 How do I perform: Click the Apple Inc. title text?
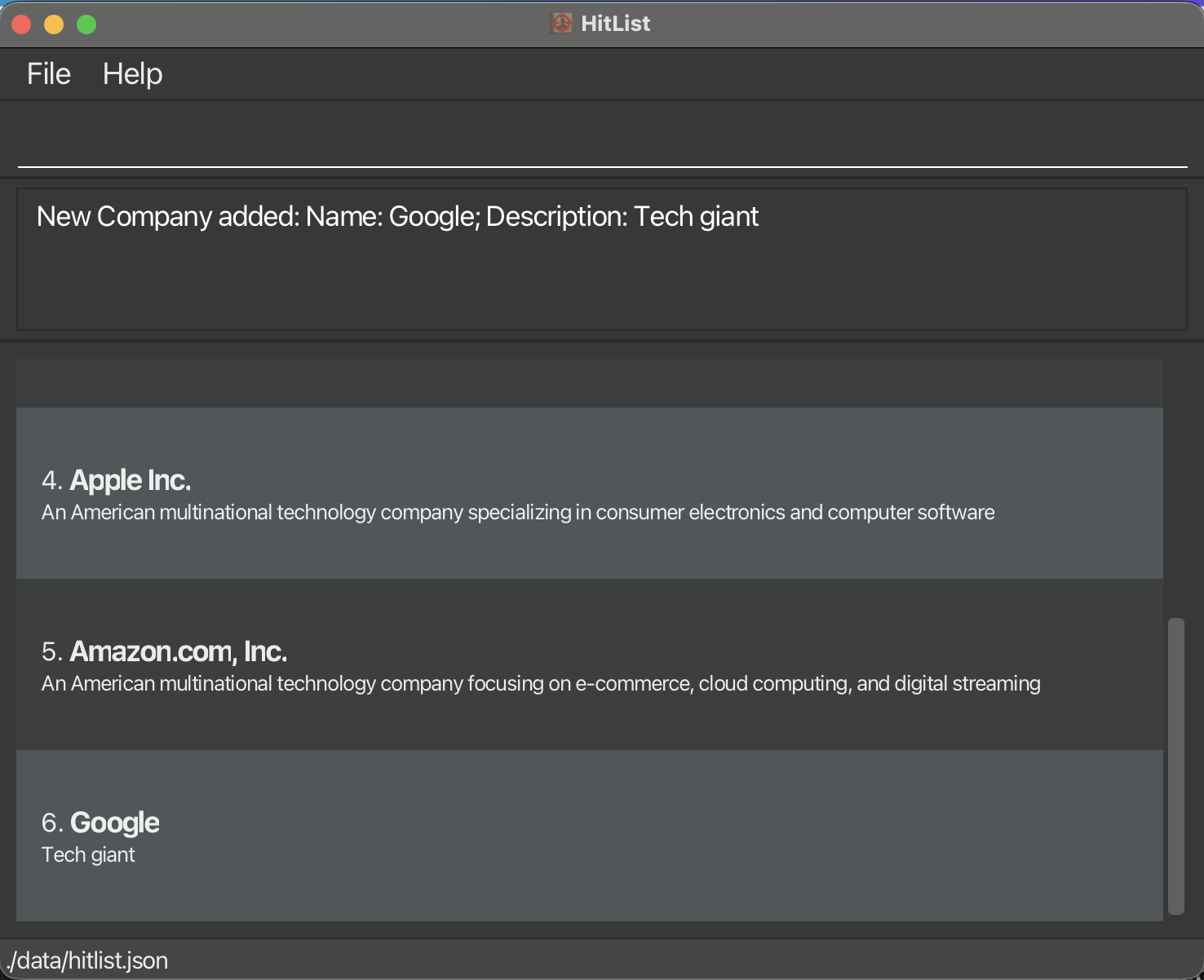point(131,480)
